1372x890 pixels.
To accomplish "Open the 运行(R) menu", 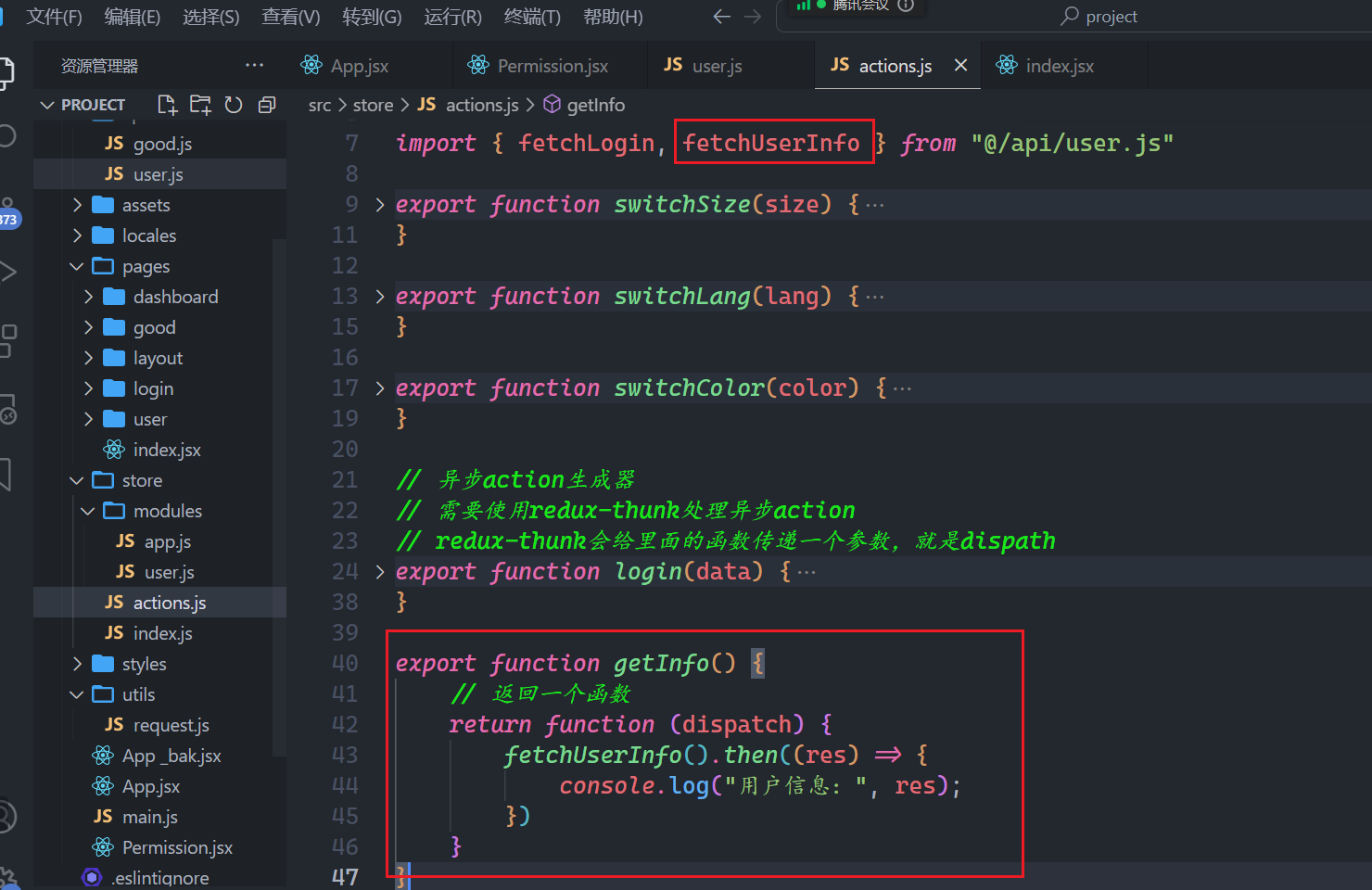I will [x=453, y=17].
